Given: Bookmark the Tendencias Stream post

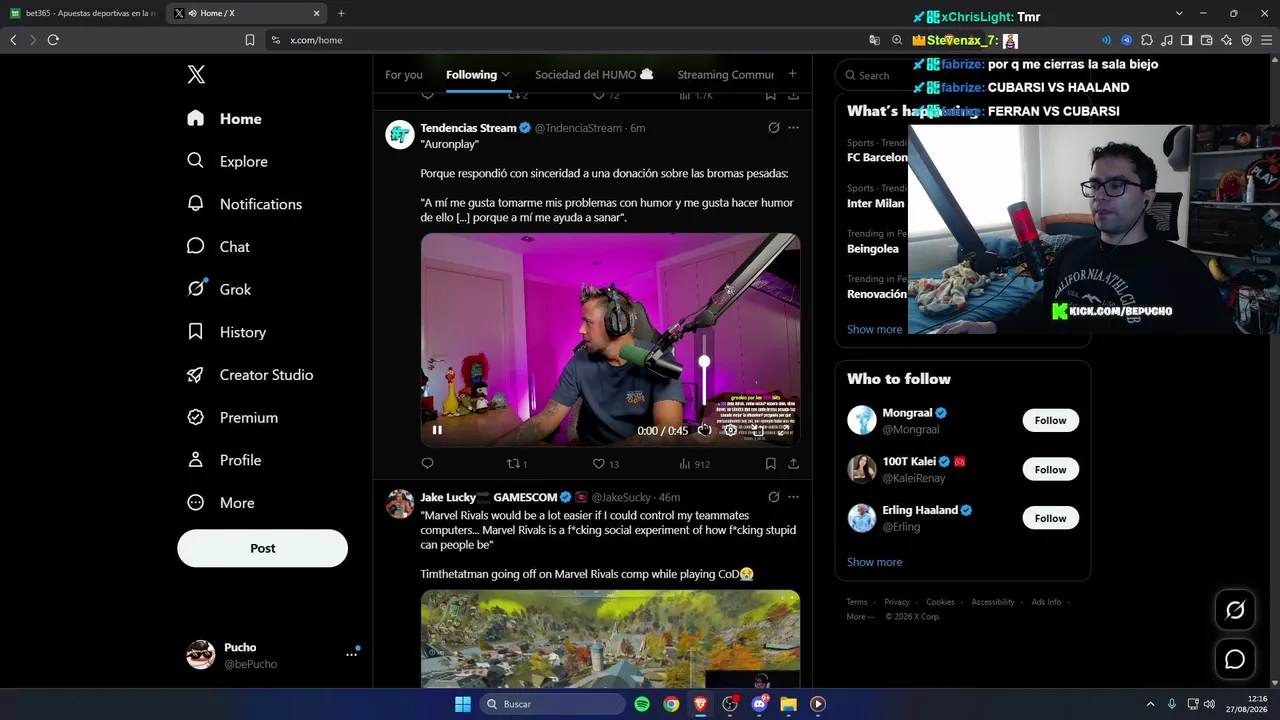Looking at the screenshot, I should pyautogui.click(x=770, y=464).
